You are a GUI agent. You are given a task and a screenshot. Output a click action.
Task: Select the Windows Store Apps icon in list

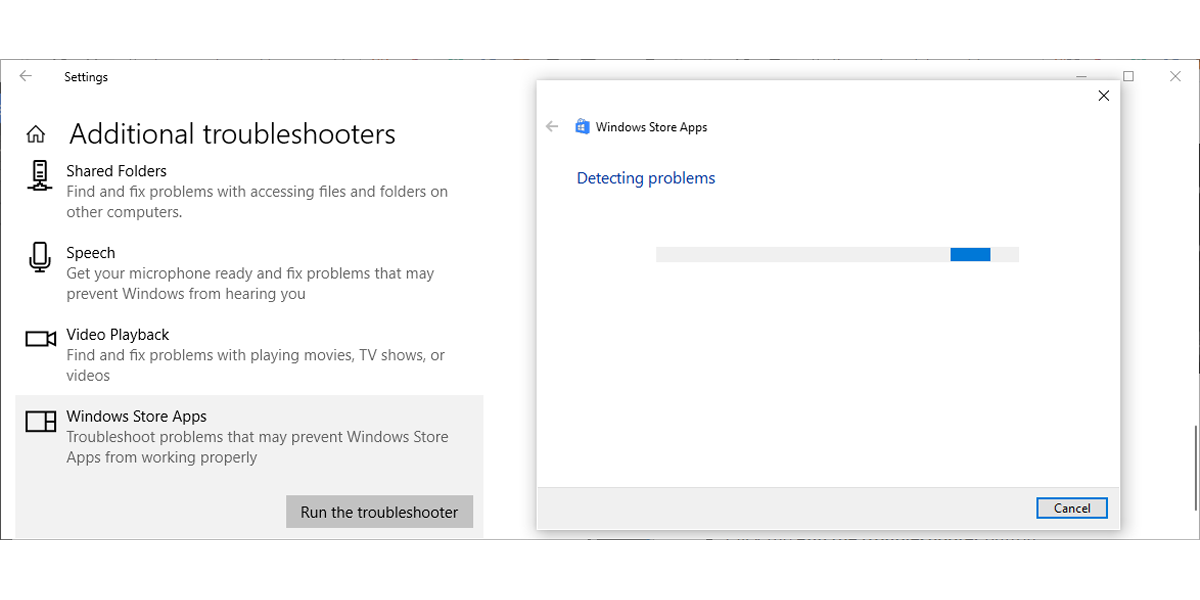40,421
